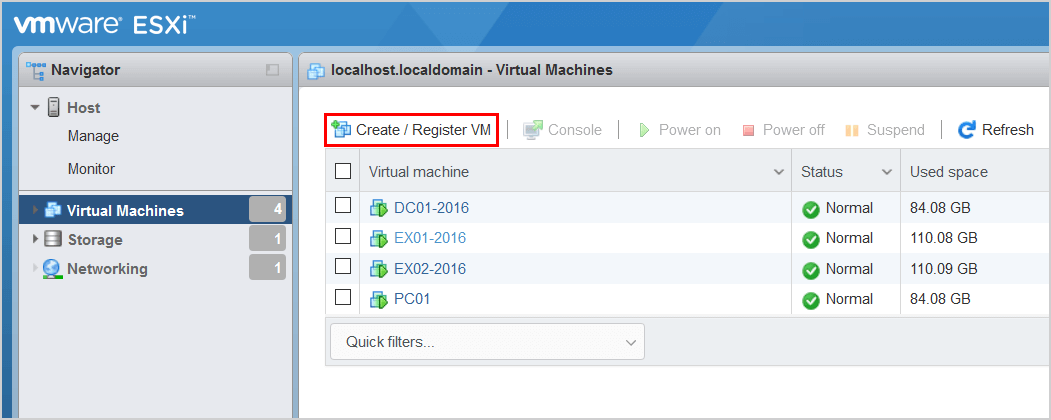Click the Virtual Machines navigator icon
Viewport: 1051px width, 420px height.
tap(53, 210)
